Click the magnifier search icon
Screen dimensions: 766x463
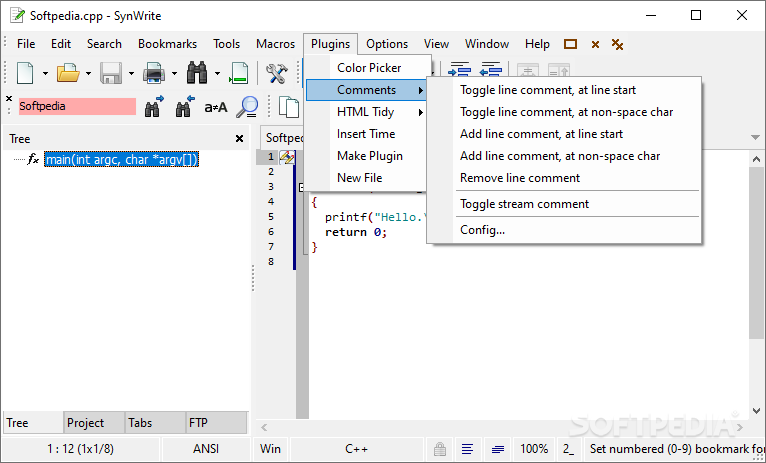(247, 106)
